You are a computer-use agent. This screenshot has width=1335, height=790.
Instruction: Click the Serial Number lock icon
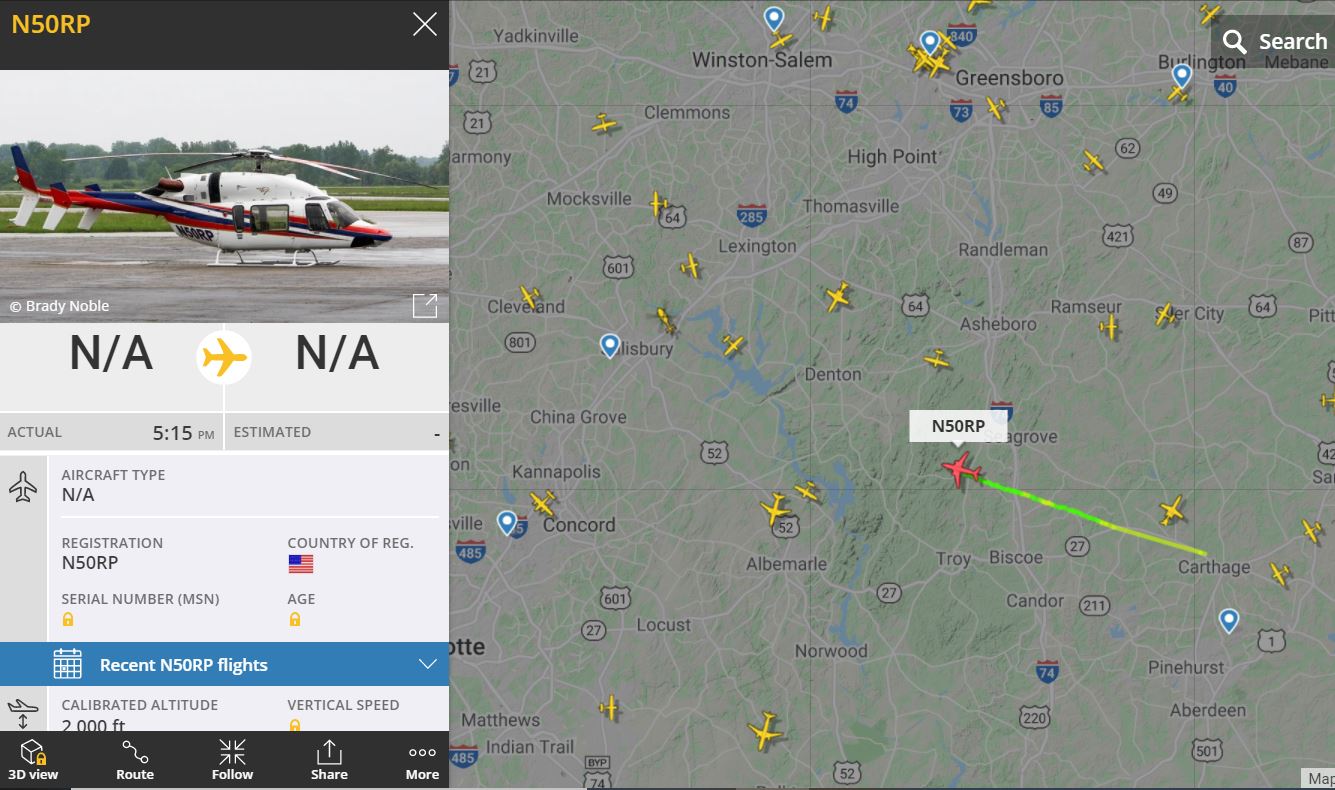coord(68,619)
